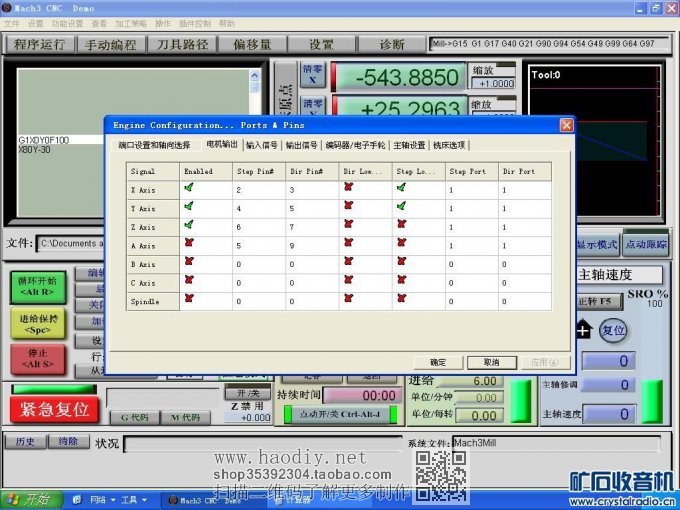Viewport: 680px width, 510px height.
Task: Open the 插件控制 menu
Action: point(195,23)
